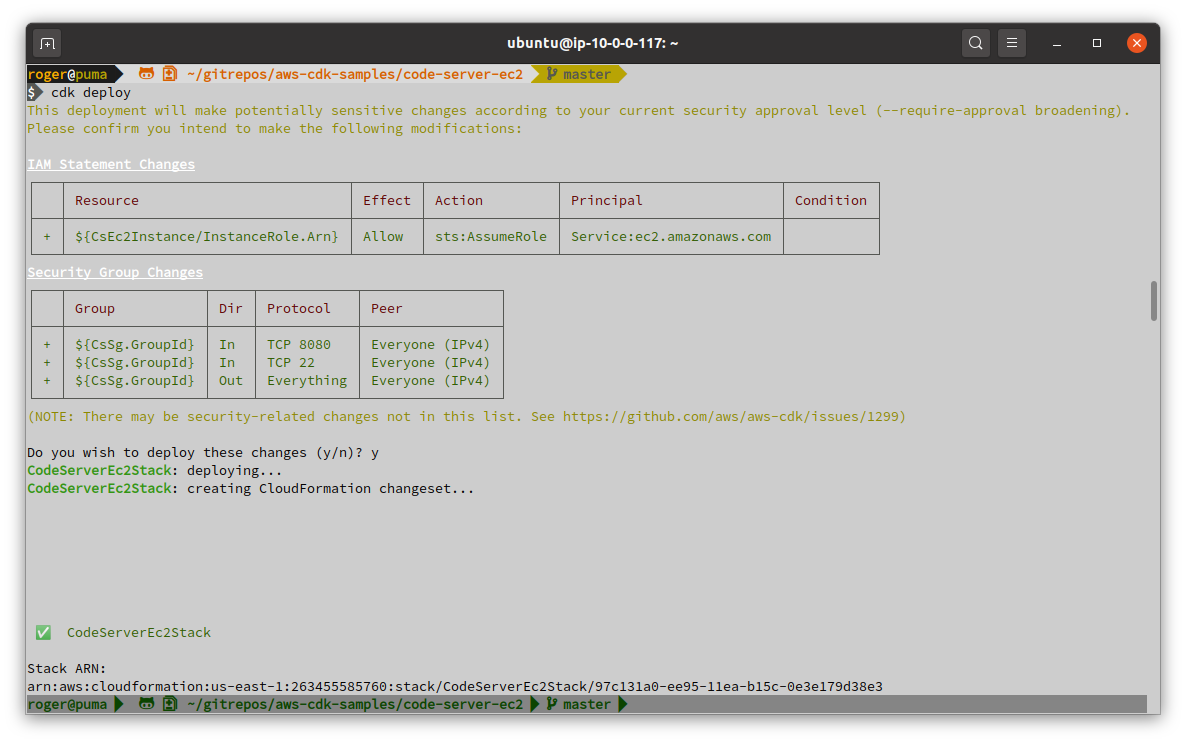Click the Security Group Changes heading
The height and width of the screenshot is (743, 1186).
pyautogui.click(x=115, y=272)
